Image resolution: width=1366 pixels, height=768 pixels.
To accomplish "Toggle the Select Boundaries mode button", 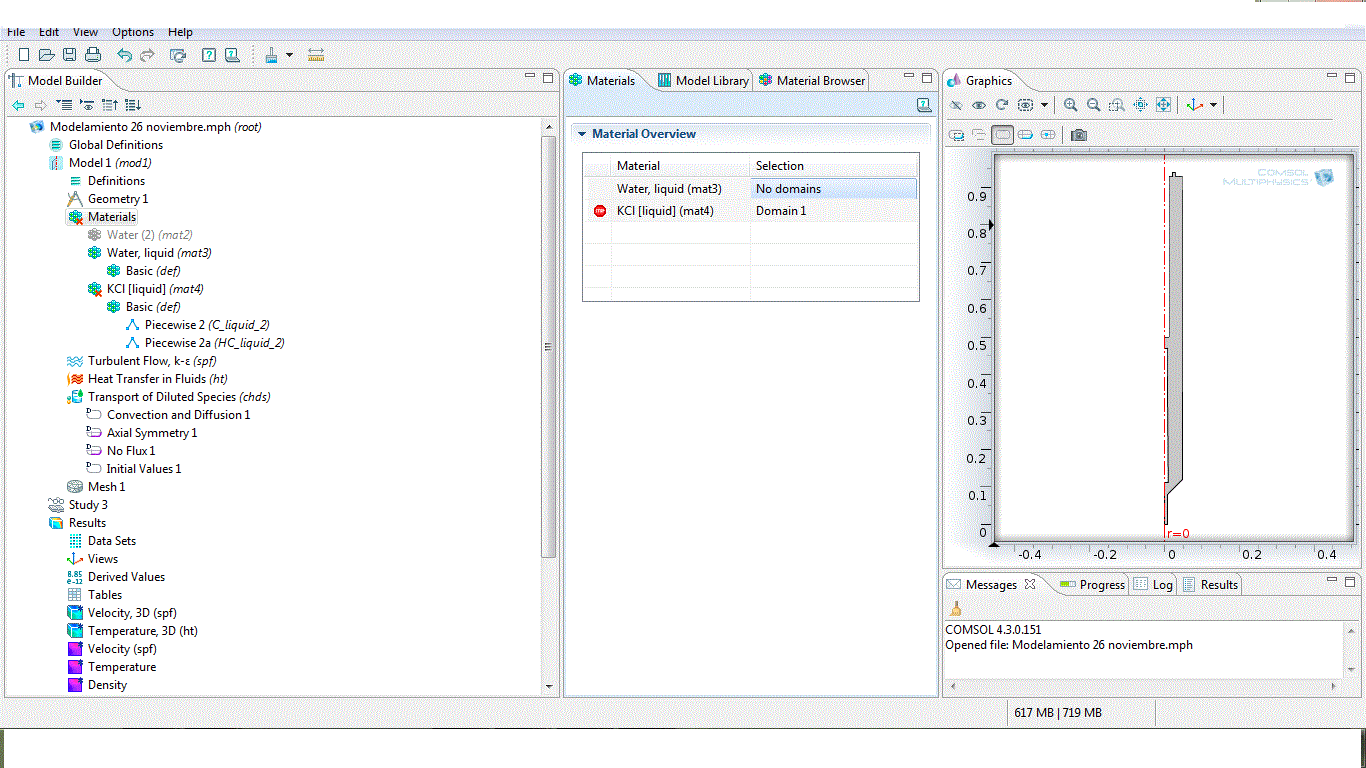I will pos(1025,135).
